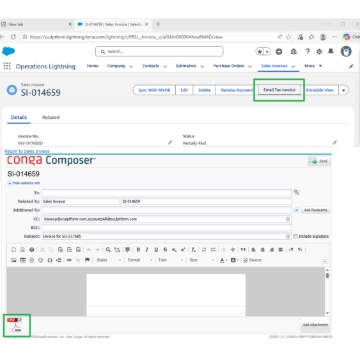Expand the Contacts tab chevron
The height and width of the screenshot is (360, 360).
(165, 66)
